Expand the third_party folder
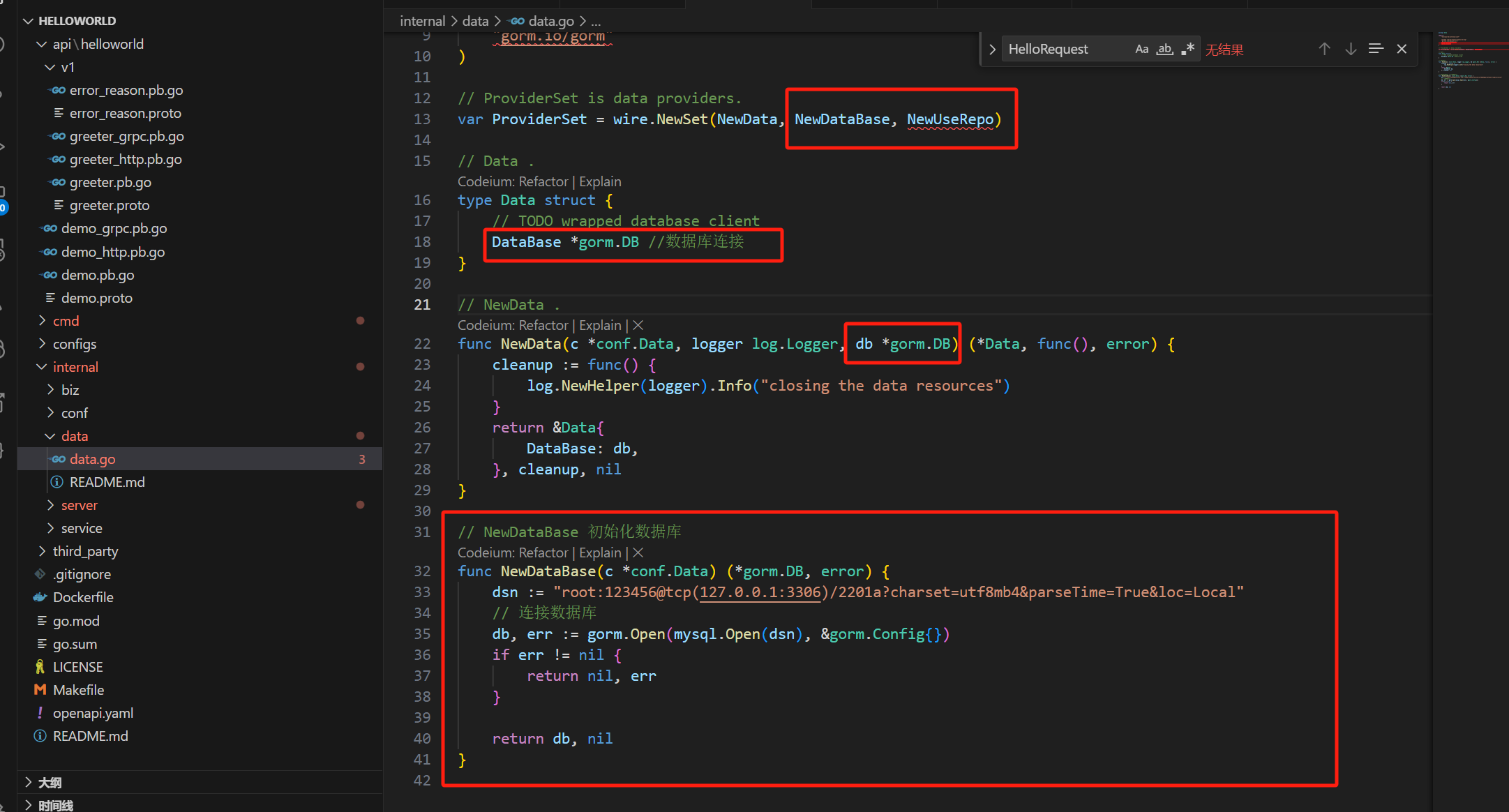Image resolution: width=1509 pixels, height=812 pixels. click(x=42, y=551)
